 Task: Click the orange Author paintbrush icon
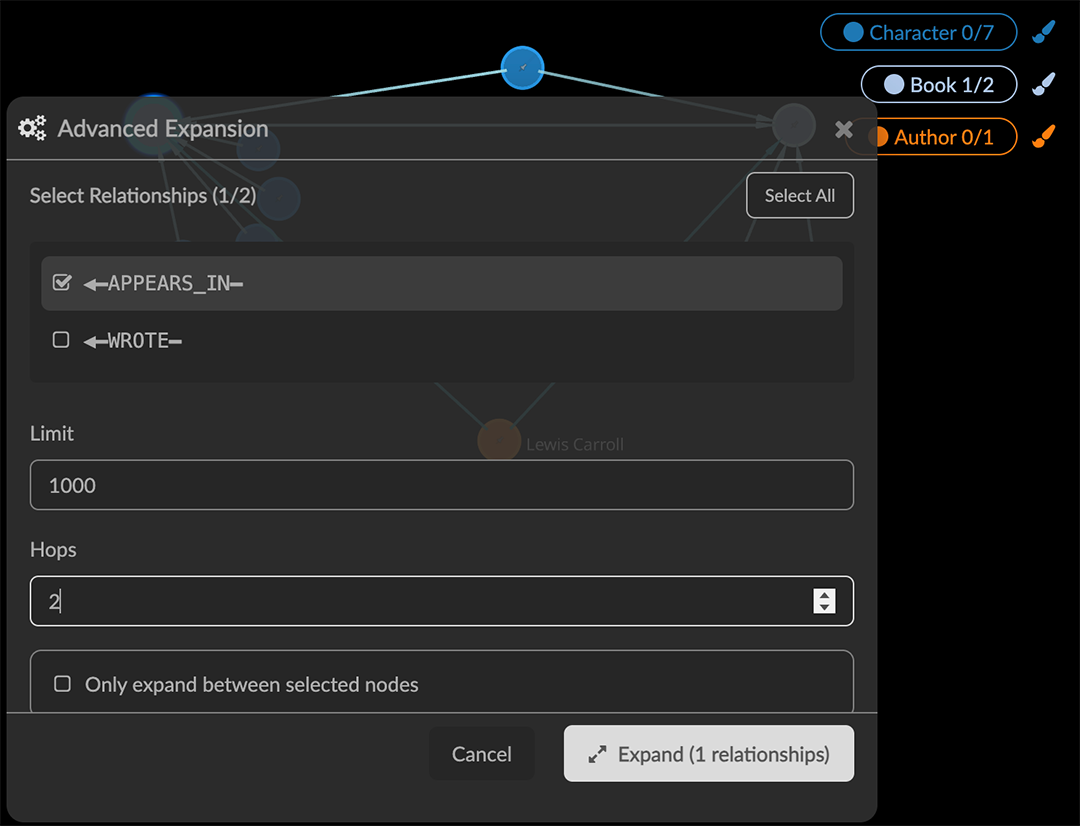point(1043,137)
